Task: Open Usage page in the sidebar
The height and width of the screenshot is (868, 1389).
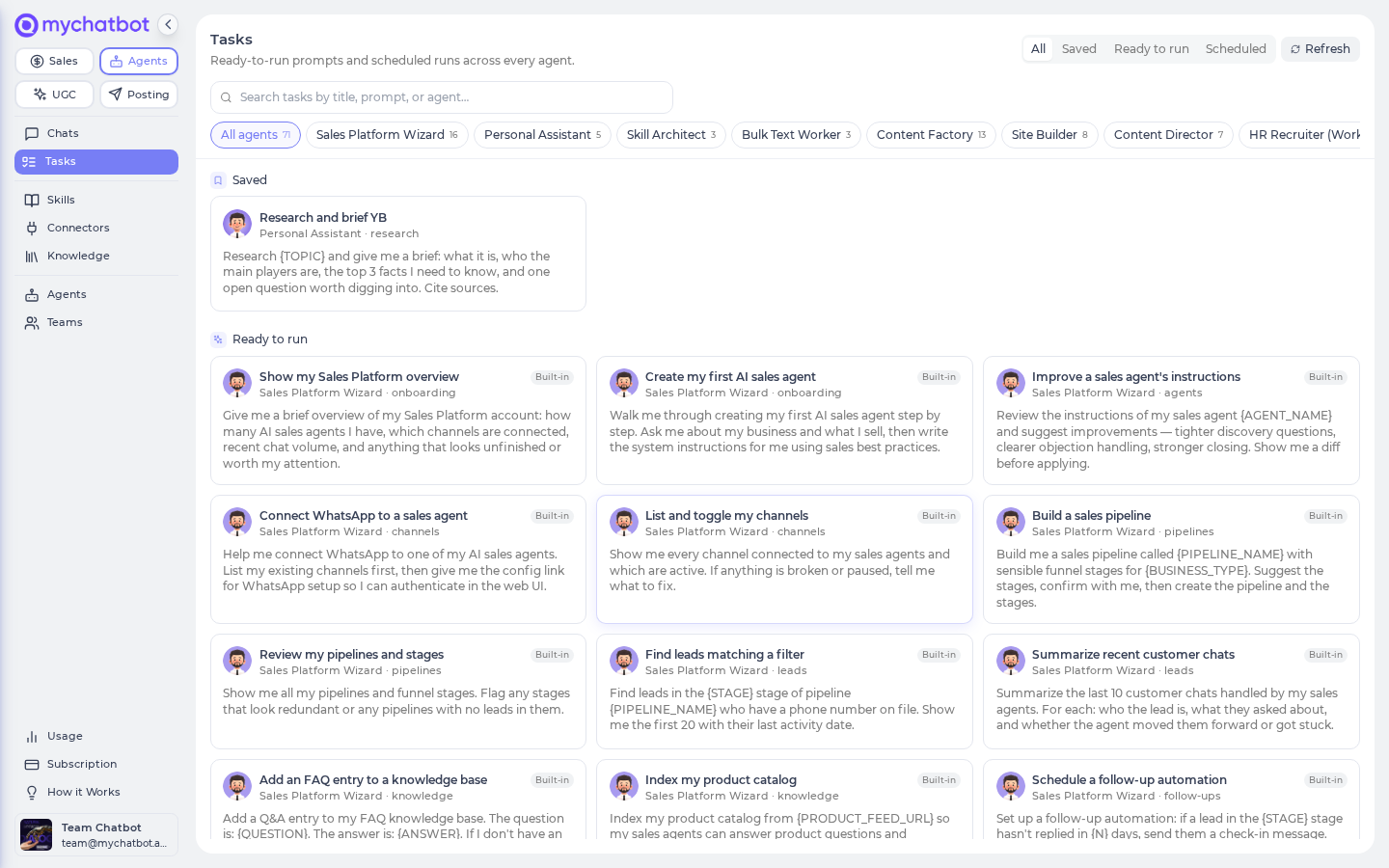Action: coord(96,736)
